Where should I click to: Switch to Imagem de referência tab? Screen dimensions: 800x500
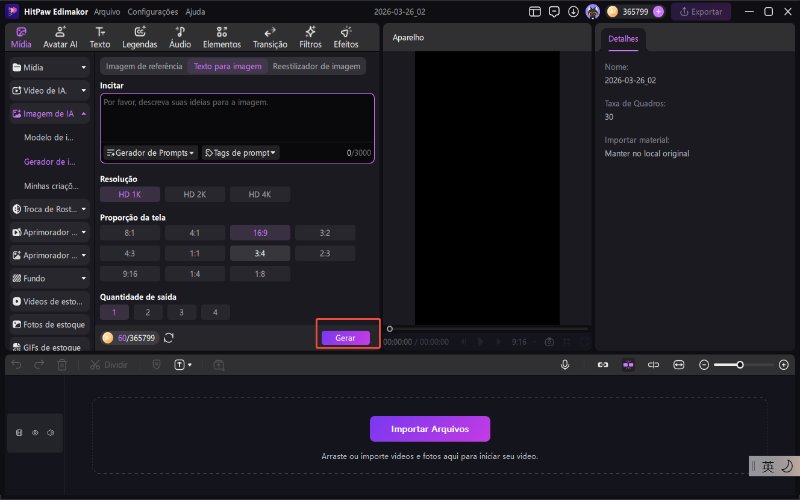pyautogui.click(x=144, y=66)
